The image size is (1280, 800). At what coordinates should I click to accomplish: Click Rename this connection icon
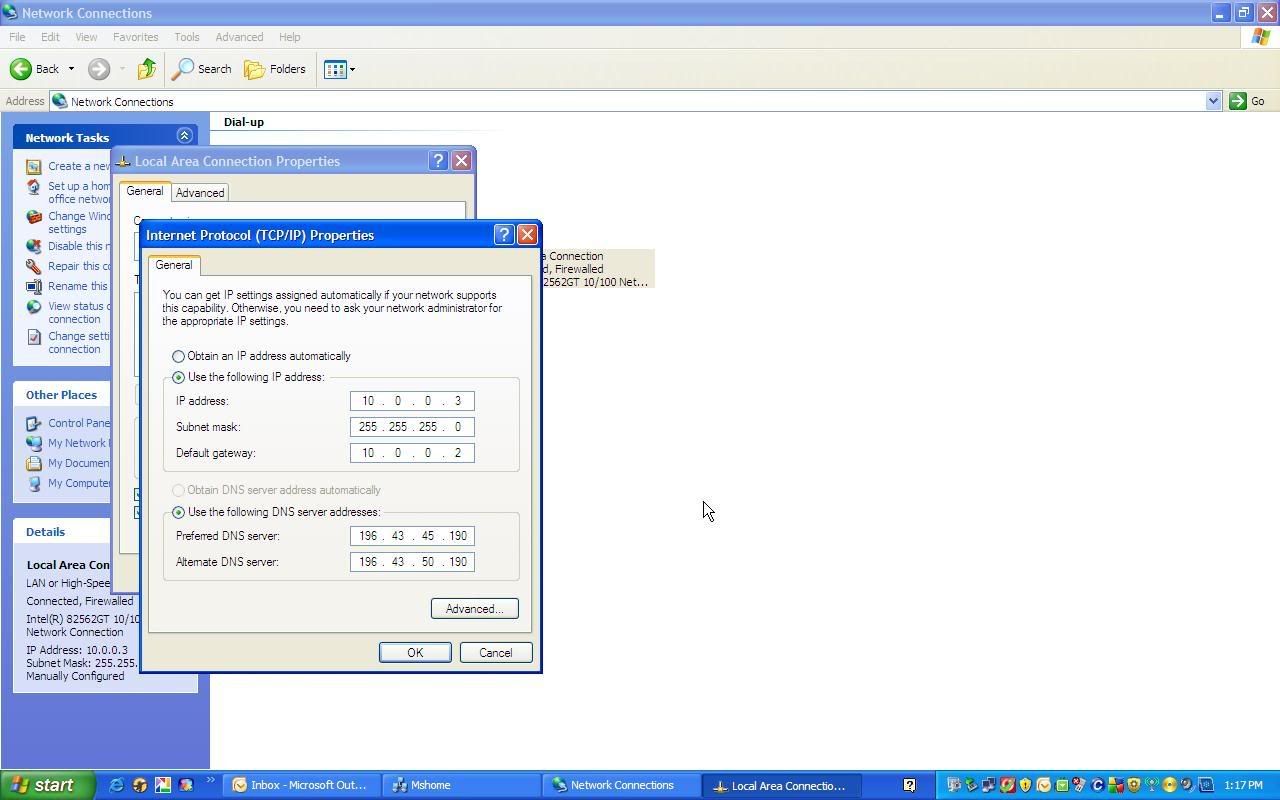click(34, 286)
